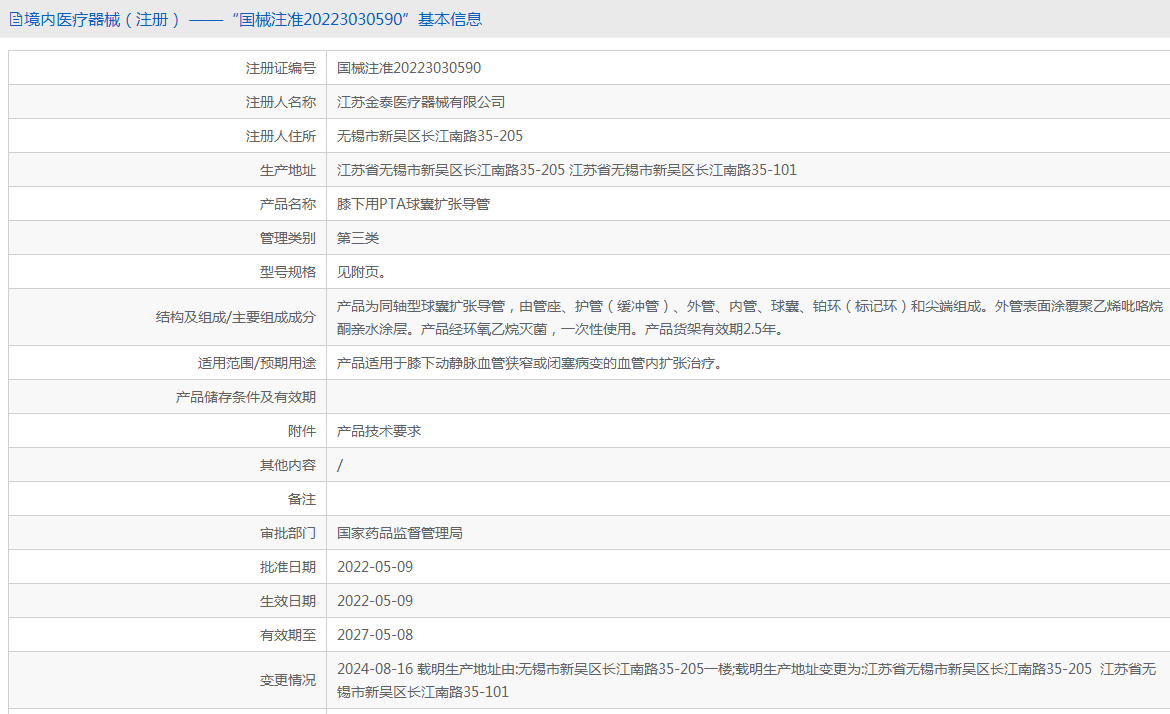Click the 管理类别 label
1170x714 pixels.
click(x=287, y=238)
